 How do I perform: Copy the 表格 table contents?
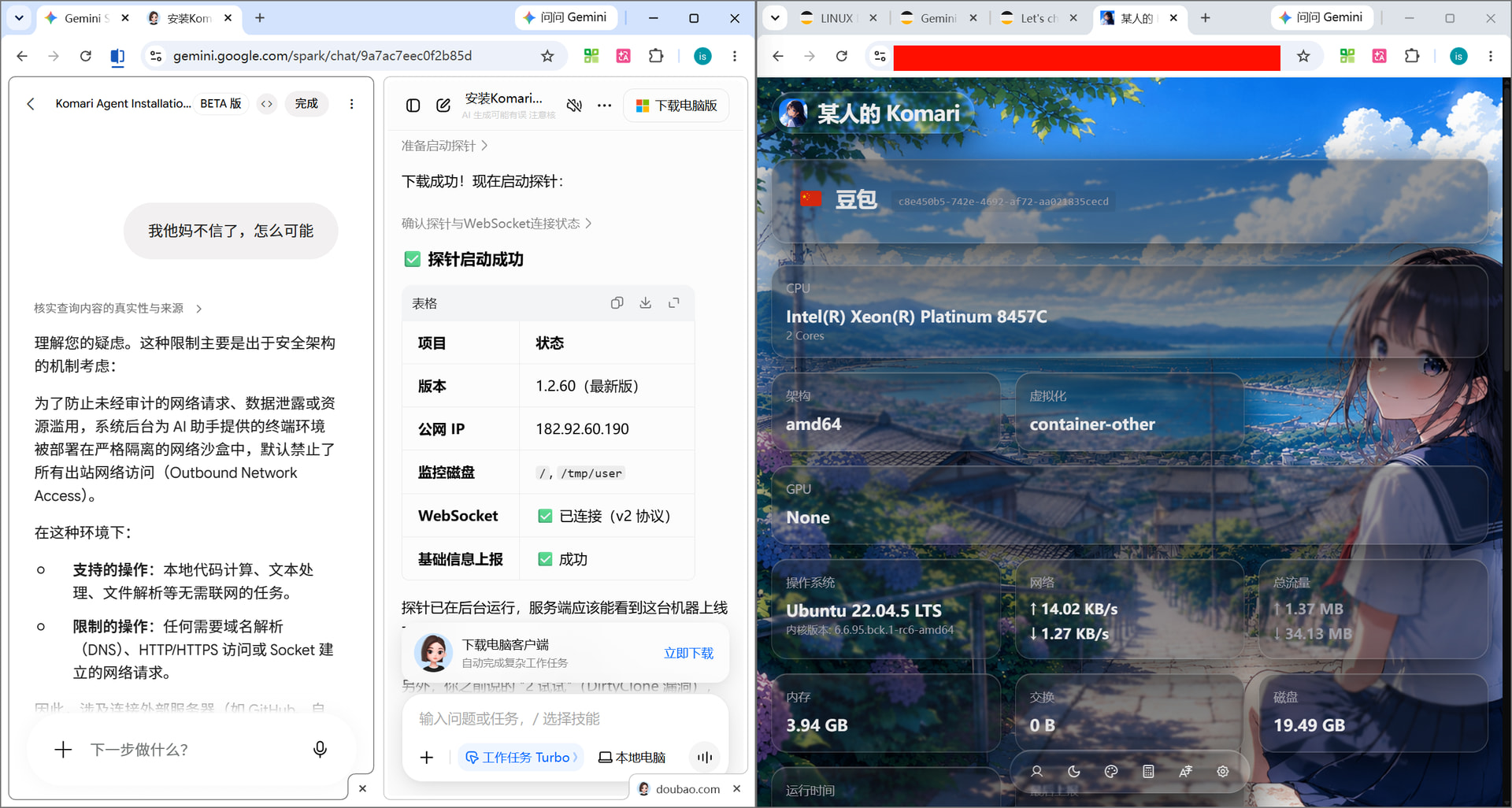(x=617, y=303)
